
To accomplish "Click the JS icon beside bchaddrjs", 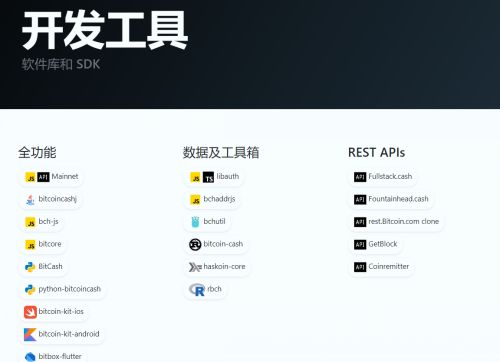I will 195,200.
